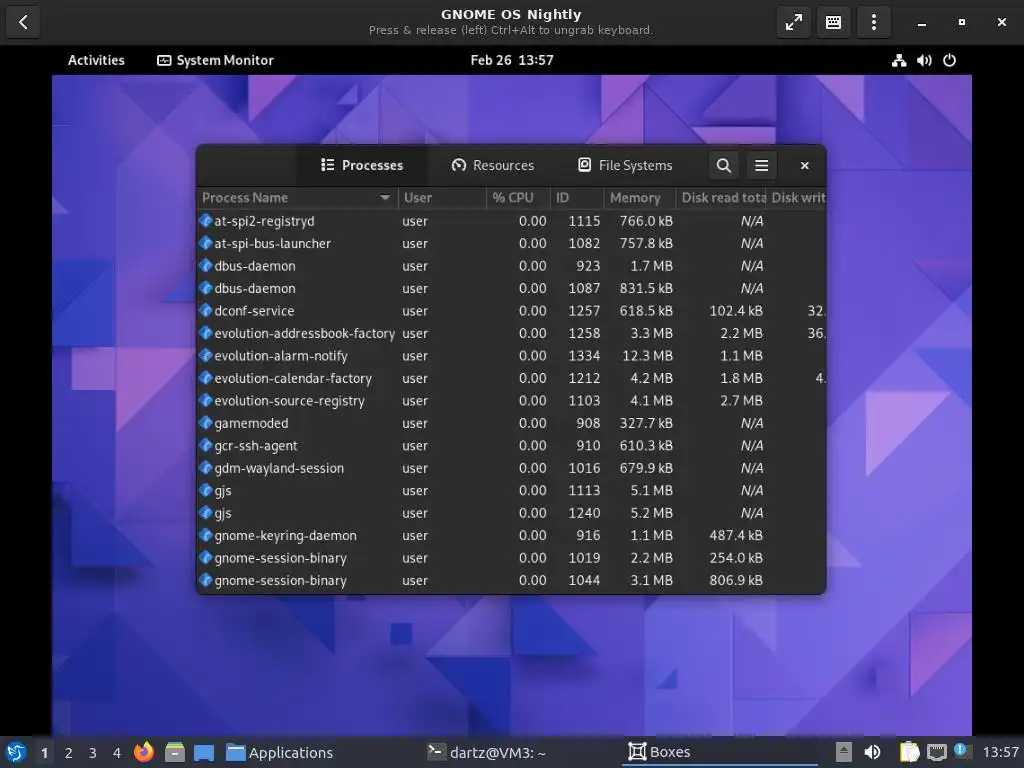The height and width of the screenshot is (768, 1024).
Task: Click host taskbar clock 13:57
Action: 1000,752
